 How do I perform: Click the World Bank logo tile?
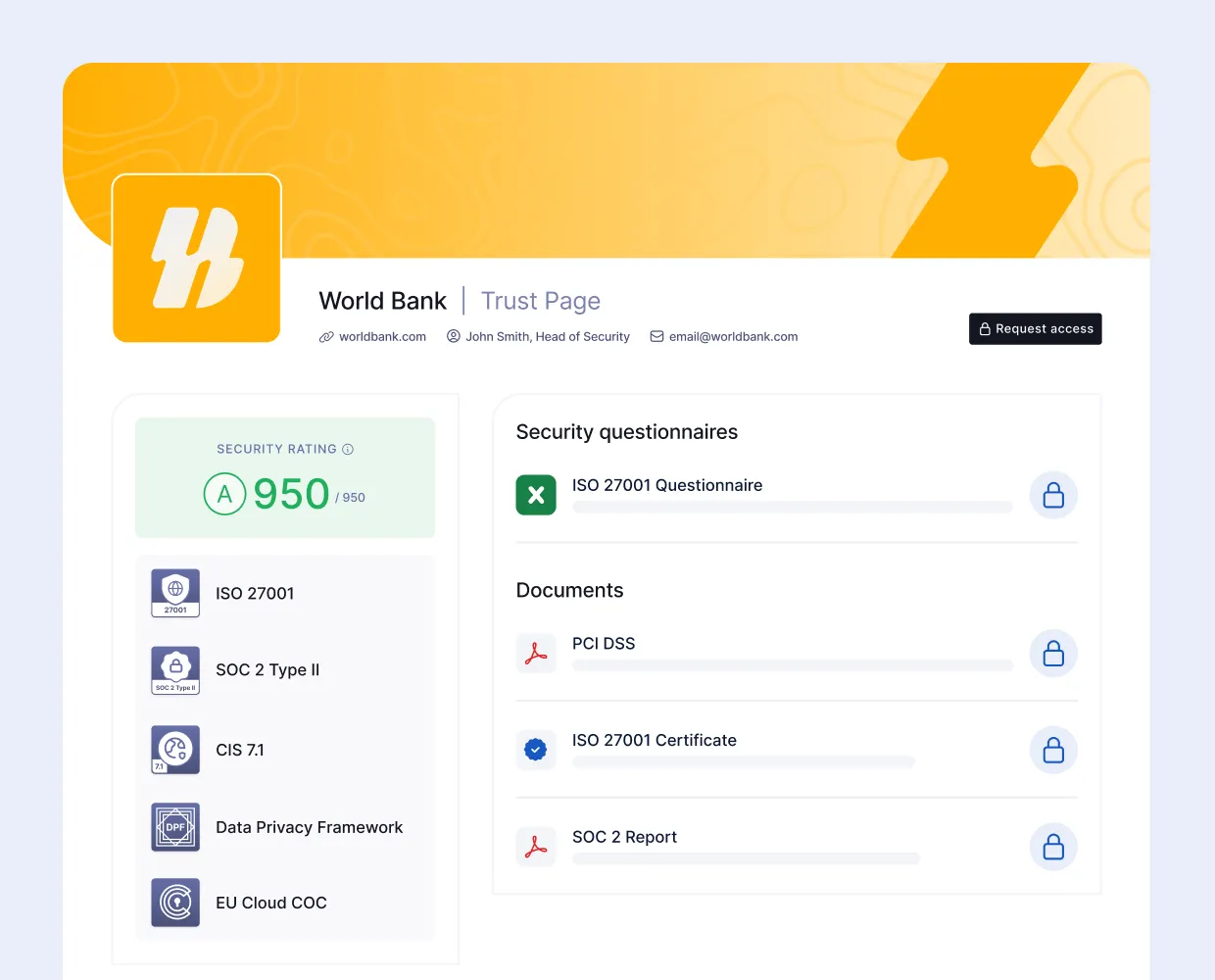pos(197,259)
